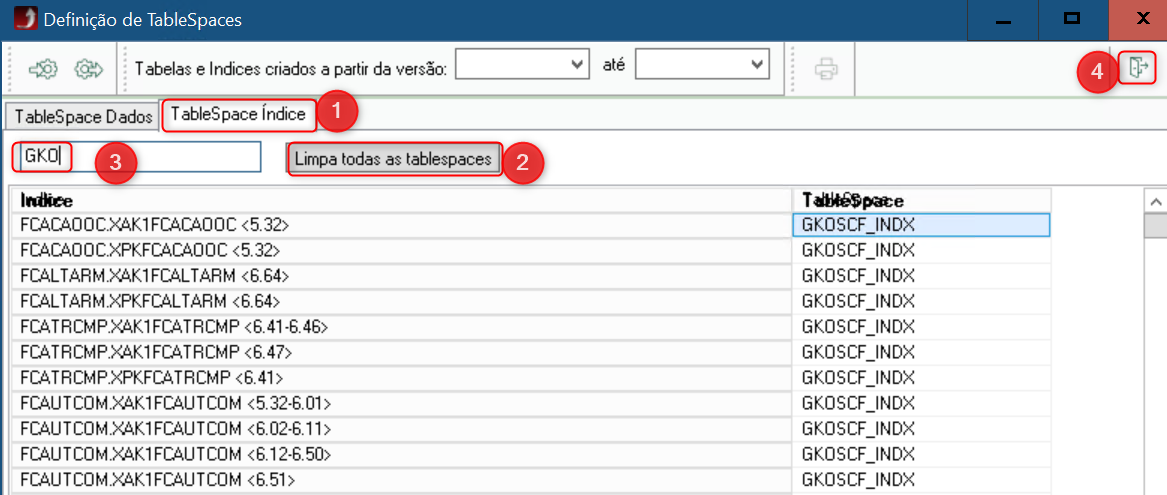Click the gear icon with the outgoing arrow

click(x=89, y=69)
